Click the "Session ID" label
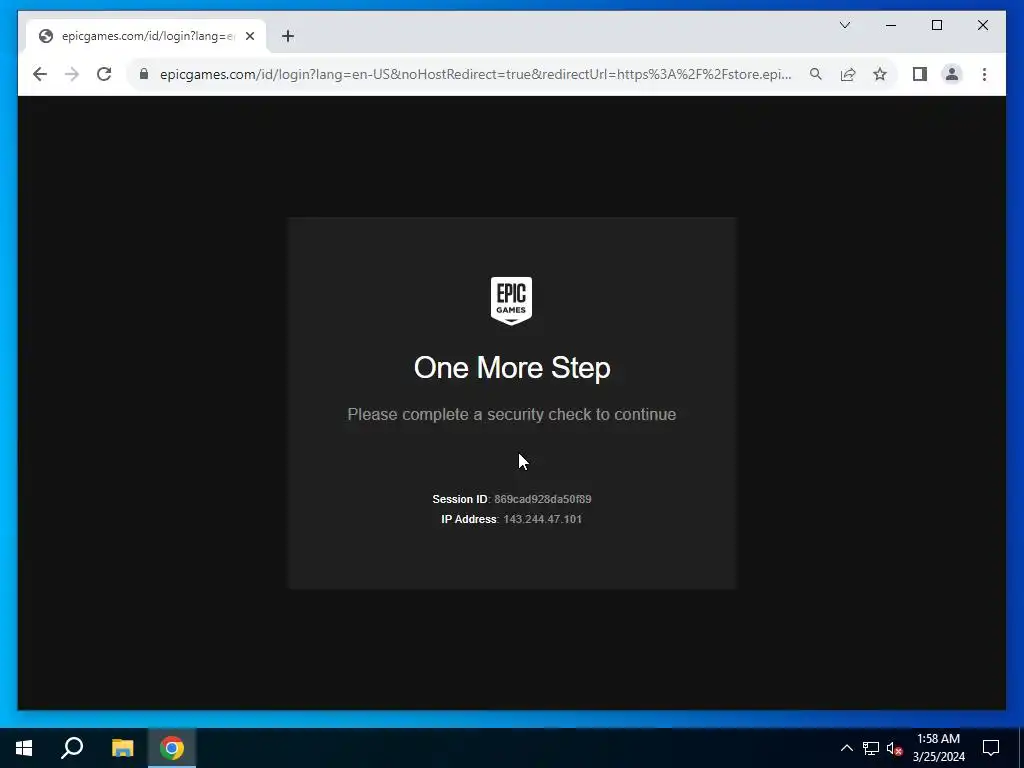This screenshot has height=768, width=1024. (x=460, y=499)
